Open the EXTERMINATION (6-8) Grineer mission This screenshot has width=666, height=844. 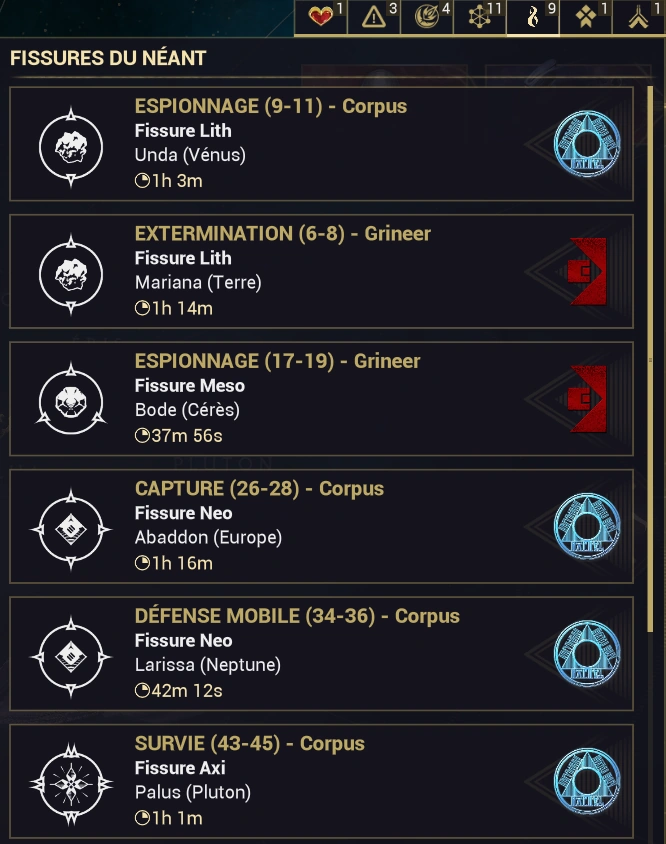point(282,234)
